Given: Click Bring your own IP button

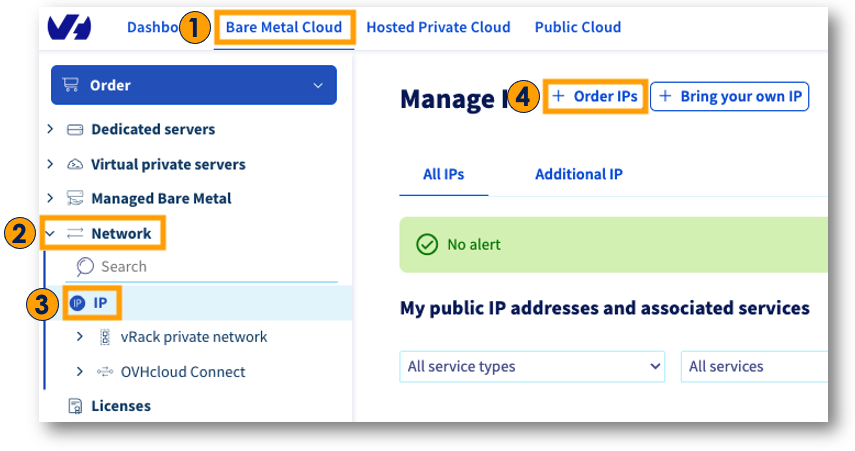Looking at the screenshot, I should coord(730,97).
